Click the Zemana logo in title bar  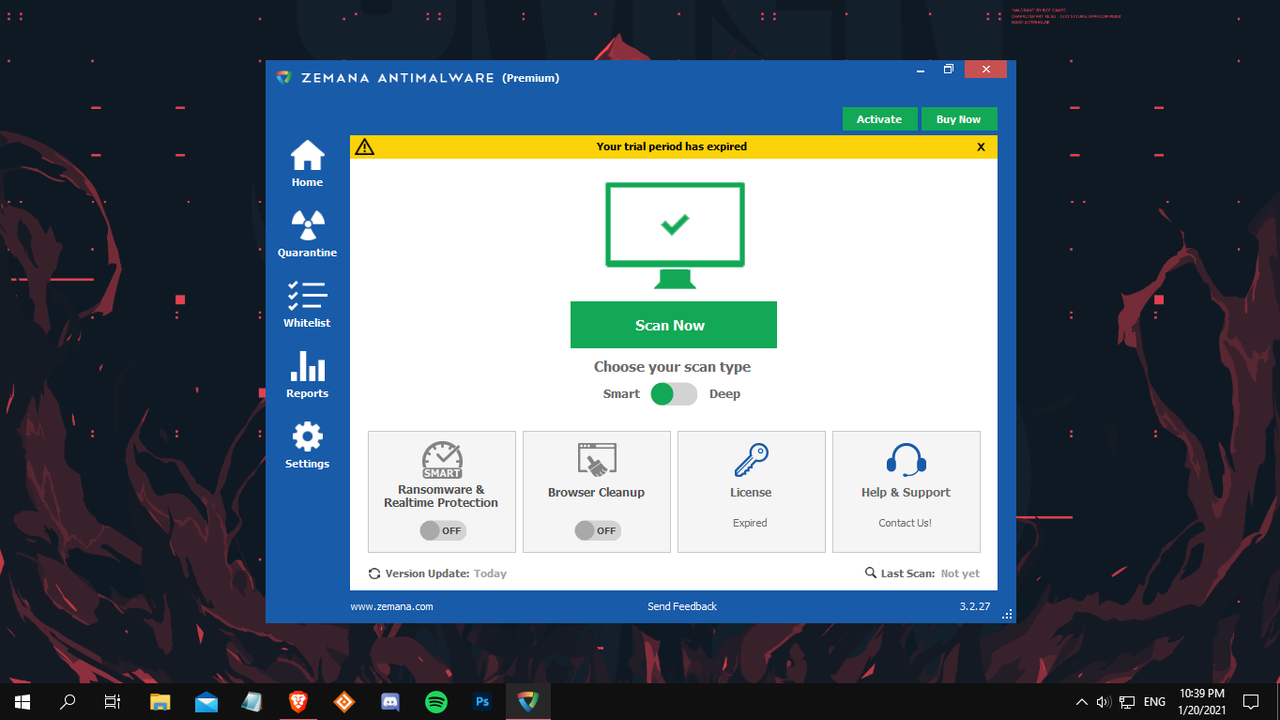tap(284, 77)
